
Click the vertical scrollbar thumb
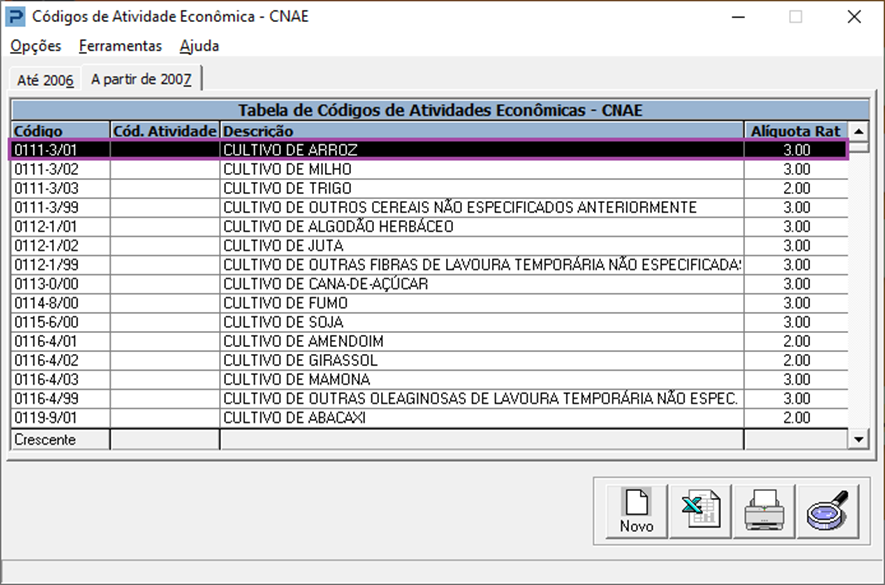point(858,147)
